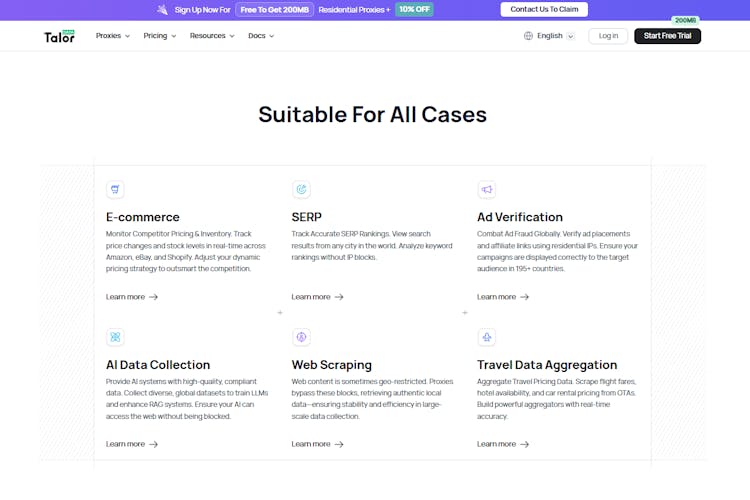This screenshot has width=750, height=500.
Task: Click the Travel Data Aggregation icon
Action: [486, 337]
